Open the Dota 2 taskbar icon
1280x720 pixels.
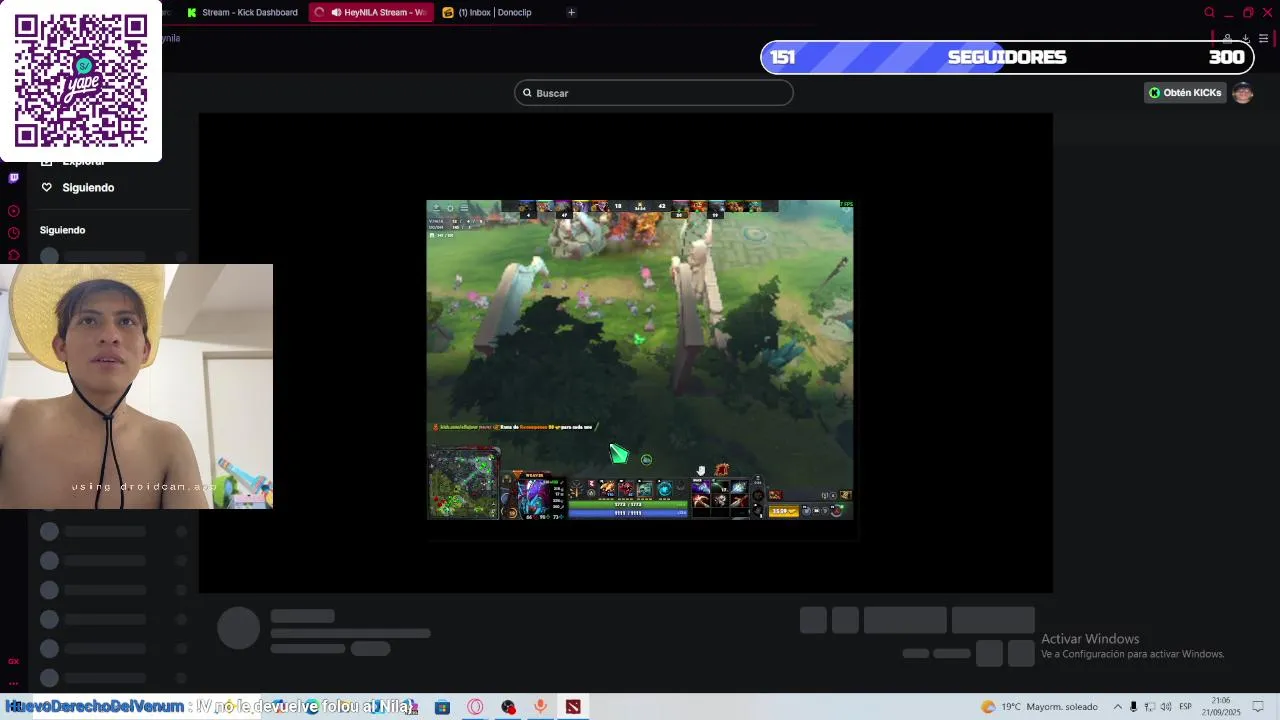point(573,707)
